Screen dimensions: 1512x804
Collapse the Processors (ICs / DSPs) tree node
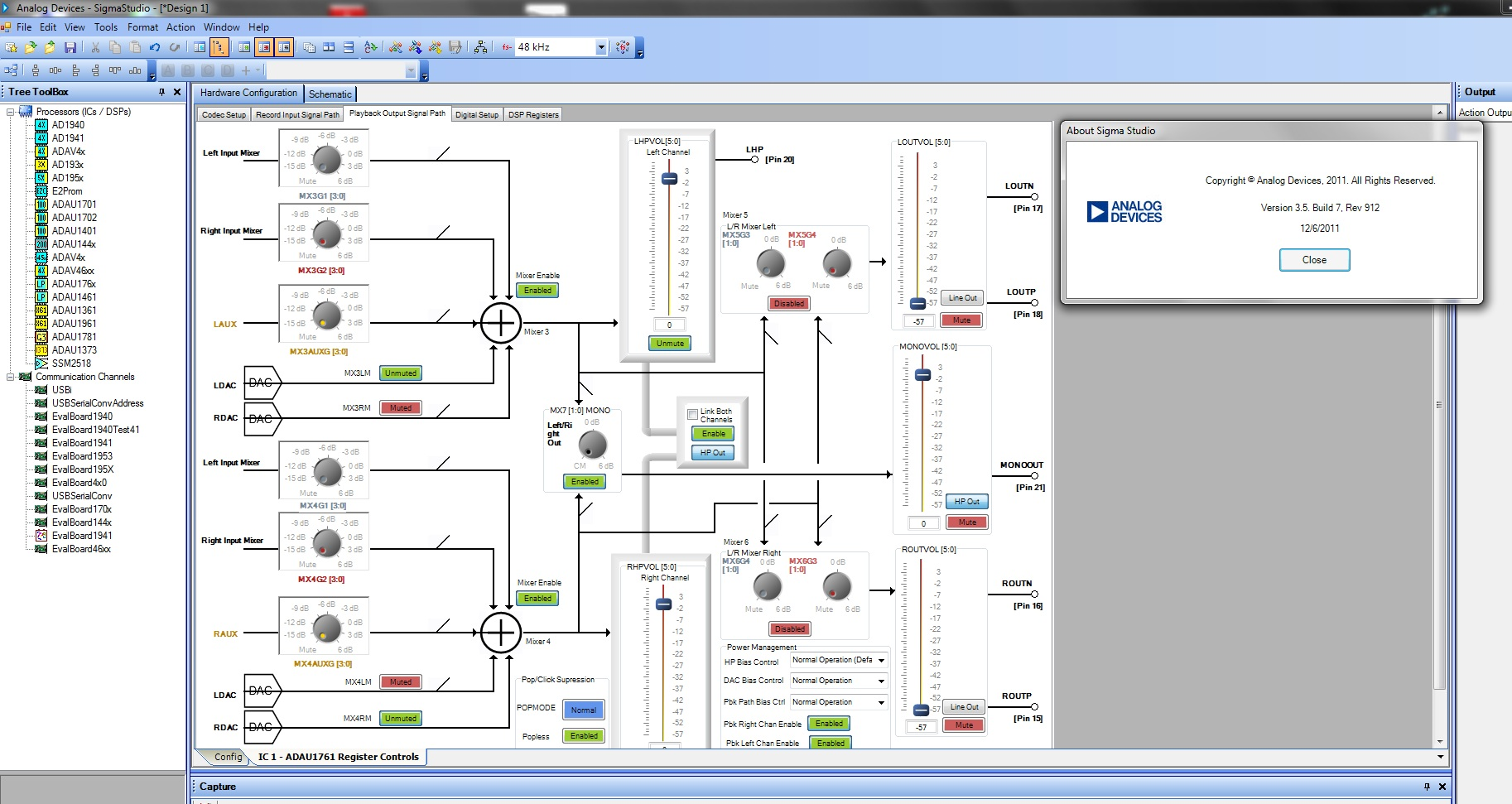point(11,112)
